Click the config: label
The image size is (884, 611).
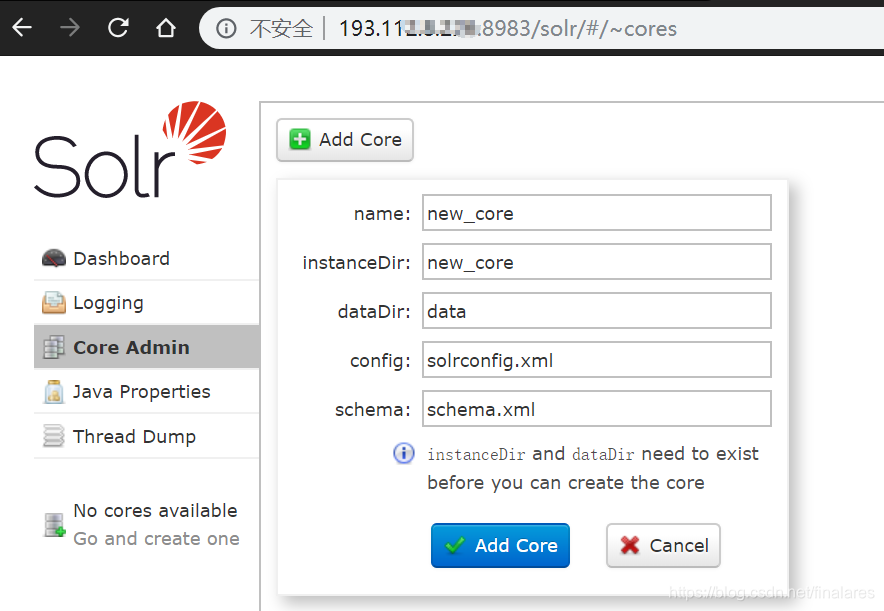tap(381, 361)
